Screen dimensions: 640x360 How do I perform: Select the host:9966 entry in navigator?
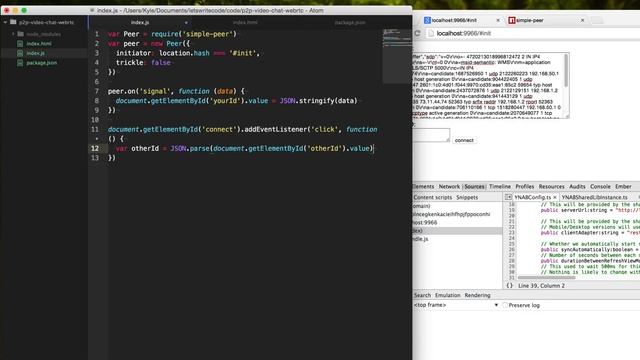424,222
